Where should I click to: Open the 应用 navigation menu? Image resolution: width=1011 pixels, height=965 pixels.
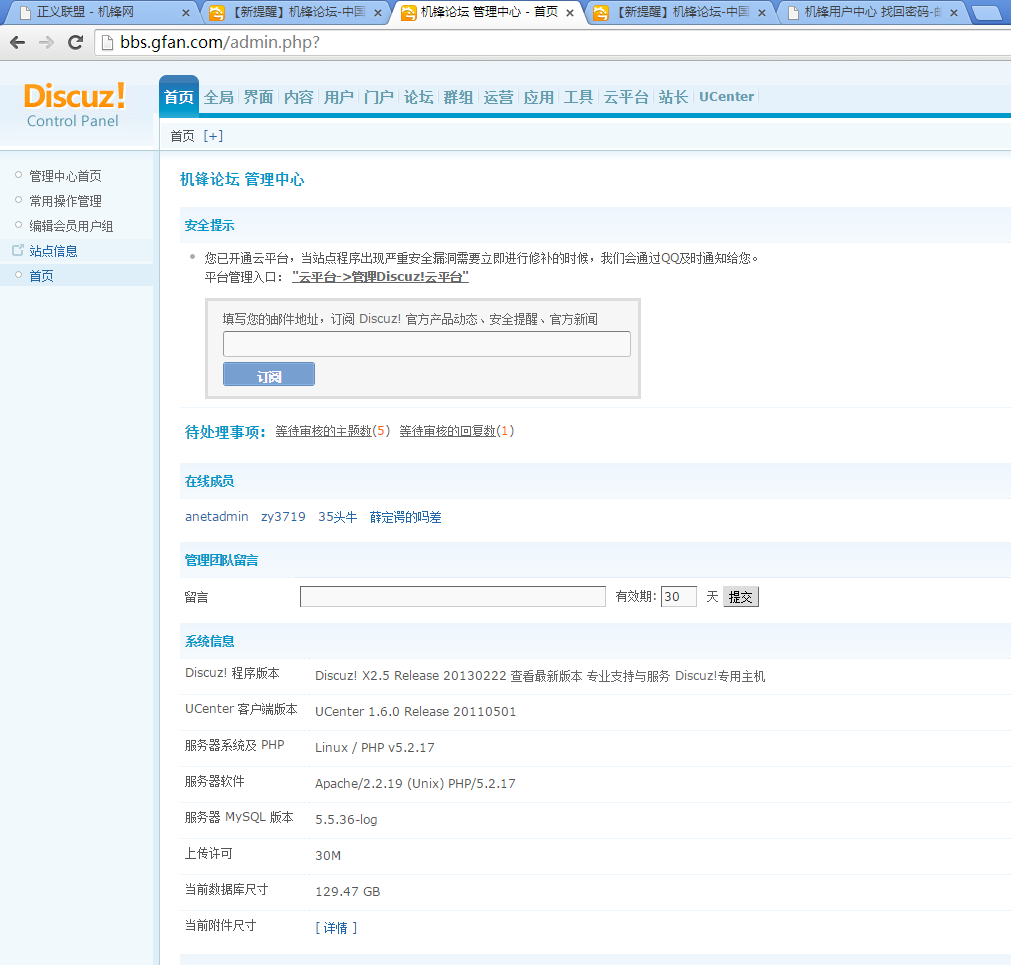538,97
